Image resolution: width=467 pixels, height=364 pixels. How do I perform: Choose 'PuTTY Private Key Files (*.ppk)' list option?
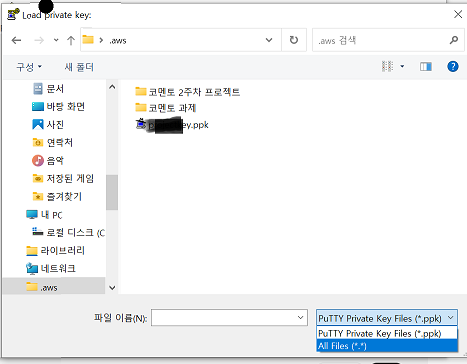[x=387, y=333]
